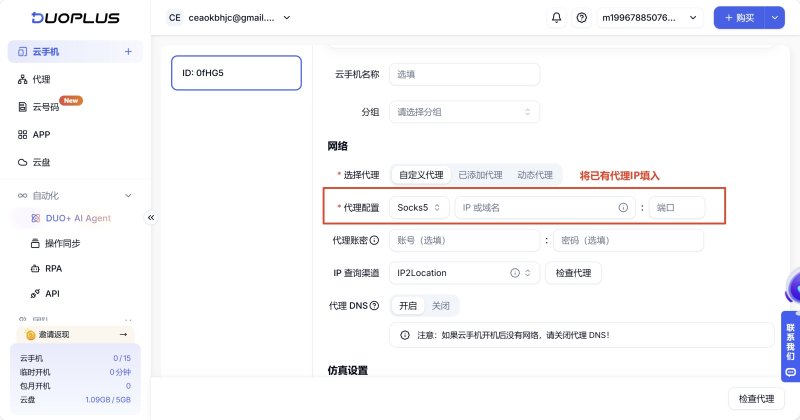Click the info icon in IP field
The height and width of the screenshot is (420, 800).
coord(623,208)
